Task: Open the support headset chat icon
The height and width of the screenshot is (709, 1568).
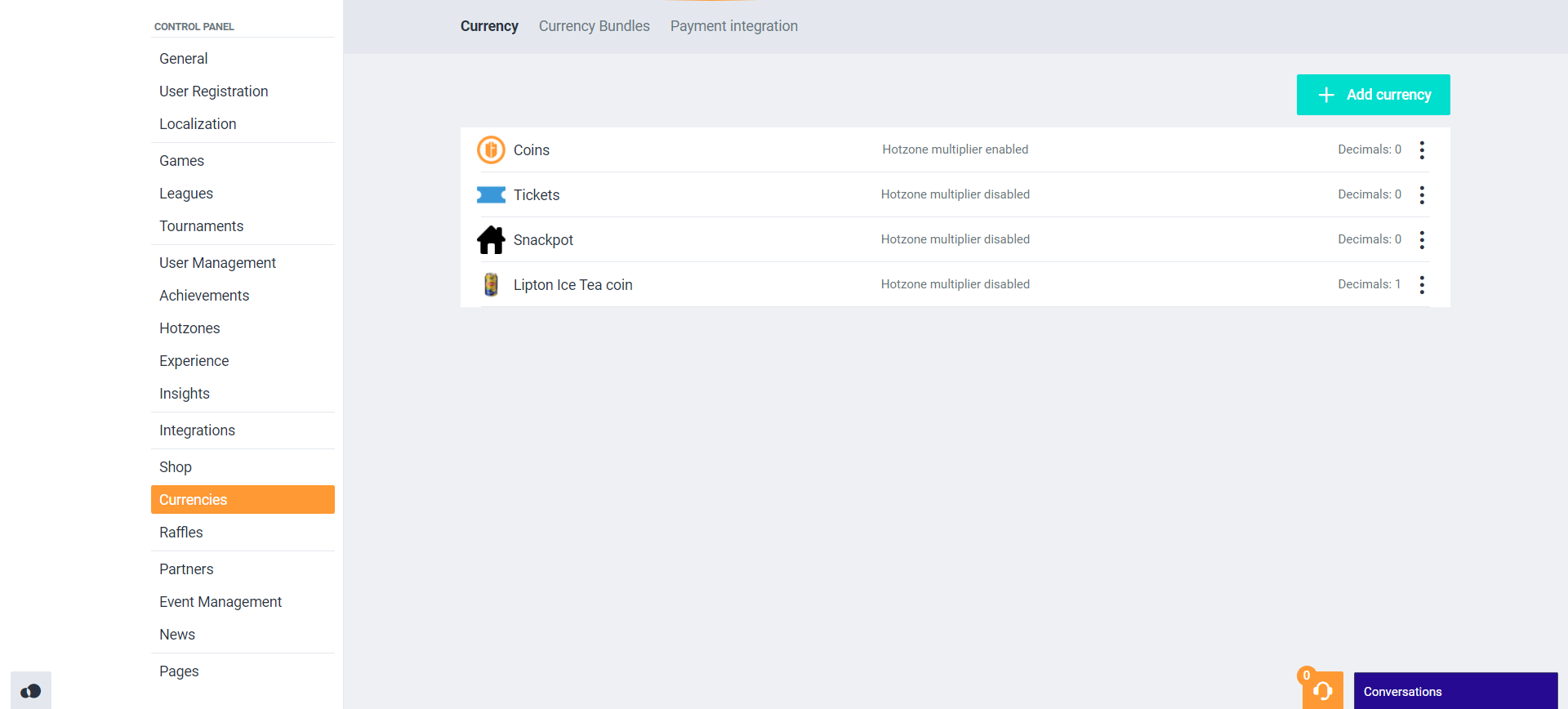Action: pos(1322,691)
